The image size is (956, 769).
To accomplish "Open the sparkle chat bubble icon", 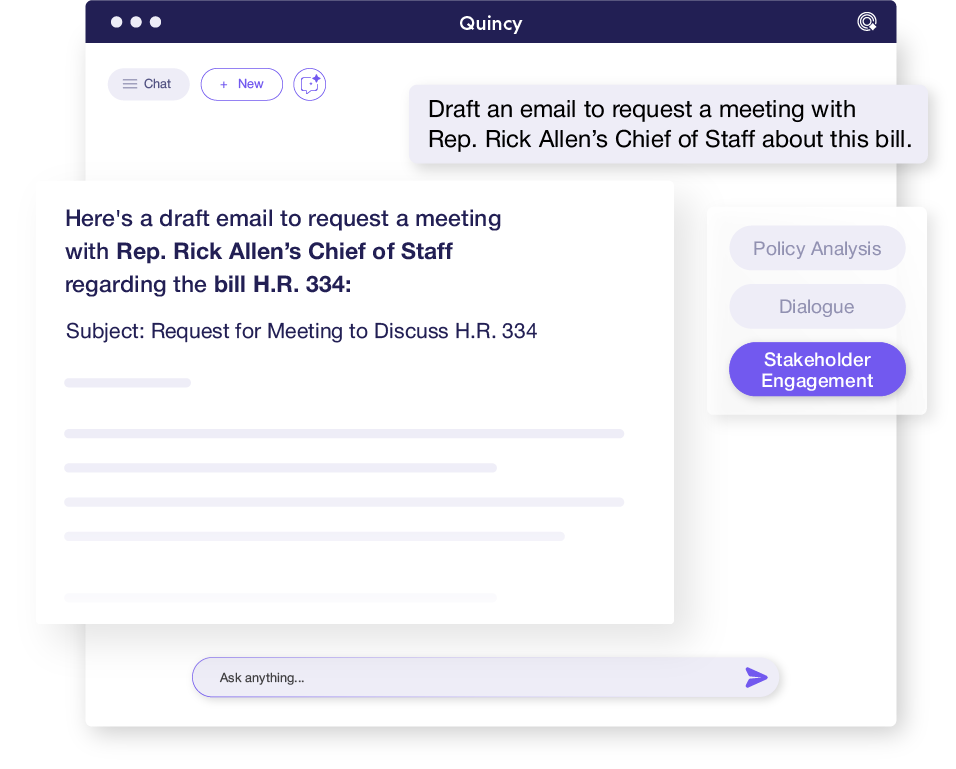I will (x=310, y=84).
